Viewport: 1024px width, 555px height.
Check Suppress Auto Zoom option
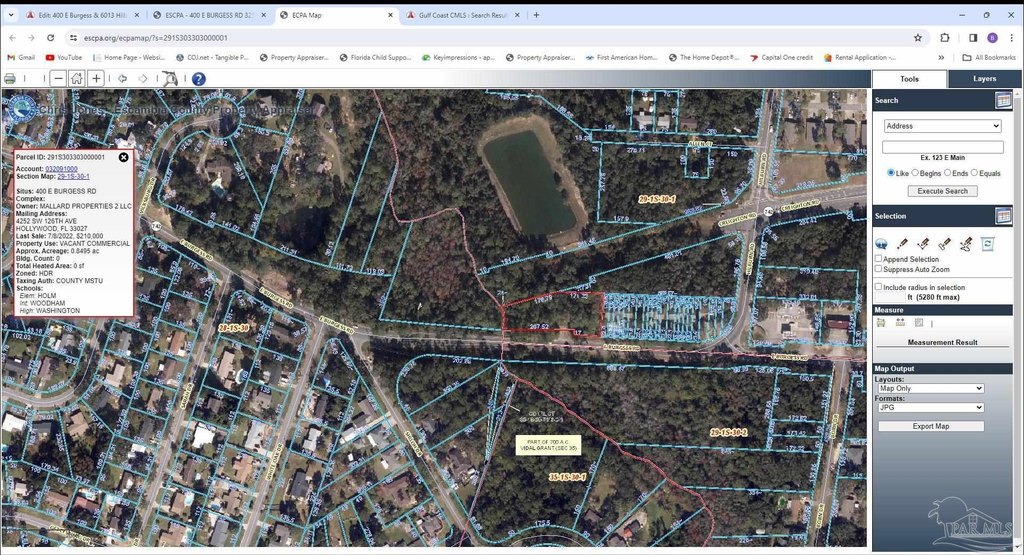click(878, 268)
